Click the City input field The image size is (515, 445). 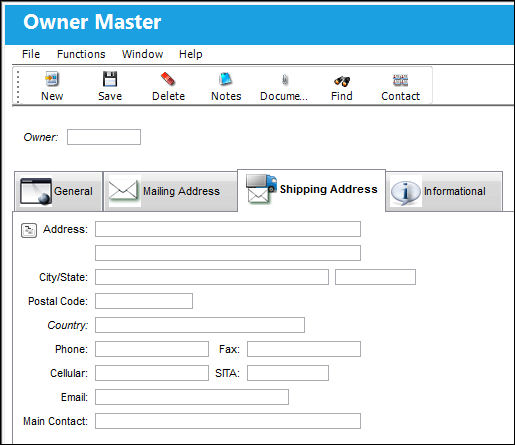pos(212,277)
